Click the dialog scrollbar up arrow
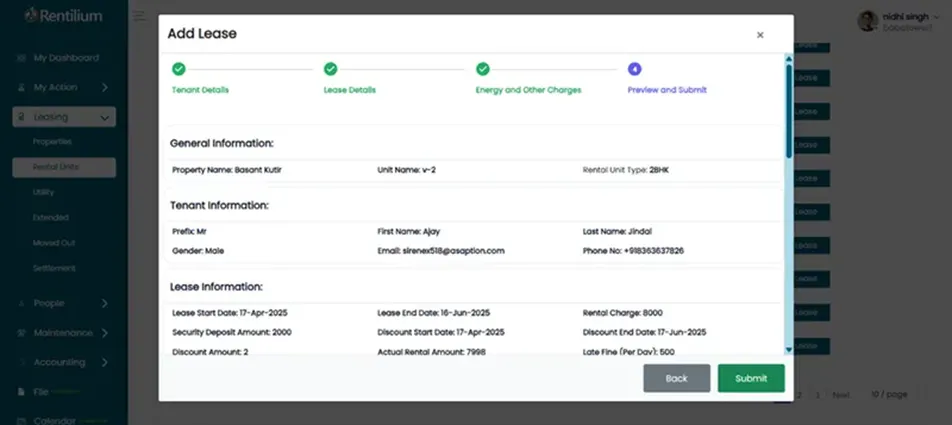Image resolution: width=952 pixels, height=425 pixels. coord(789,59)
